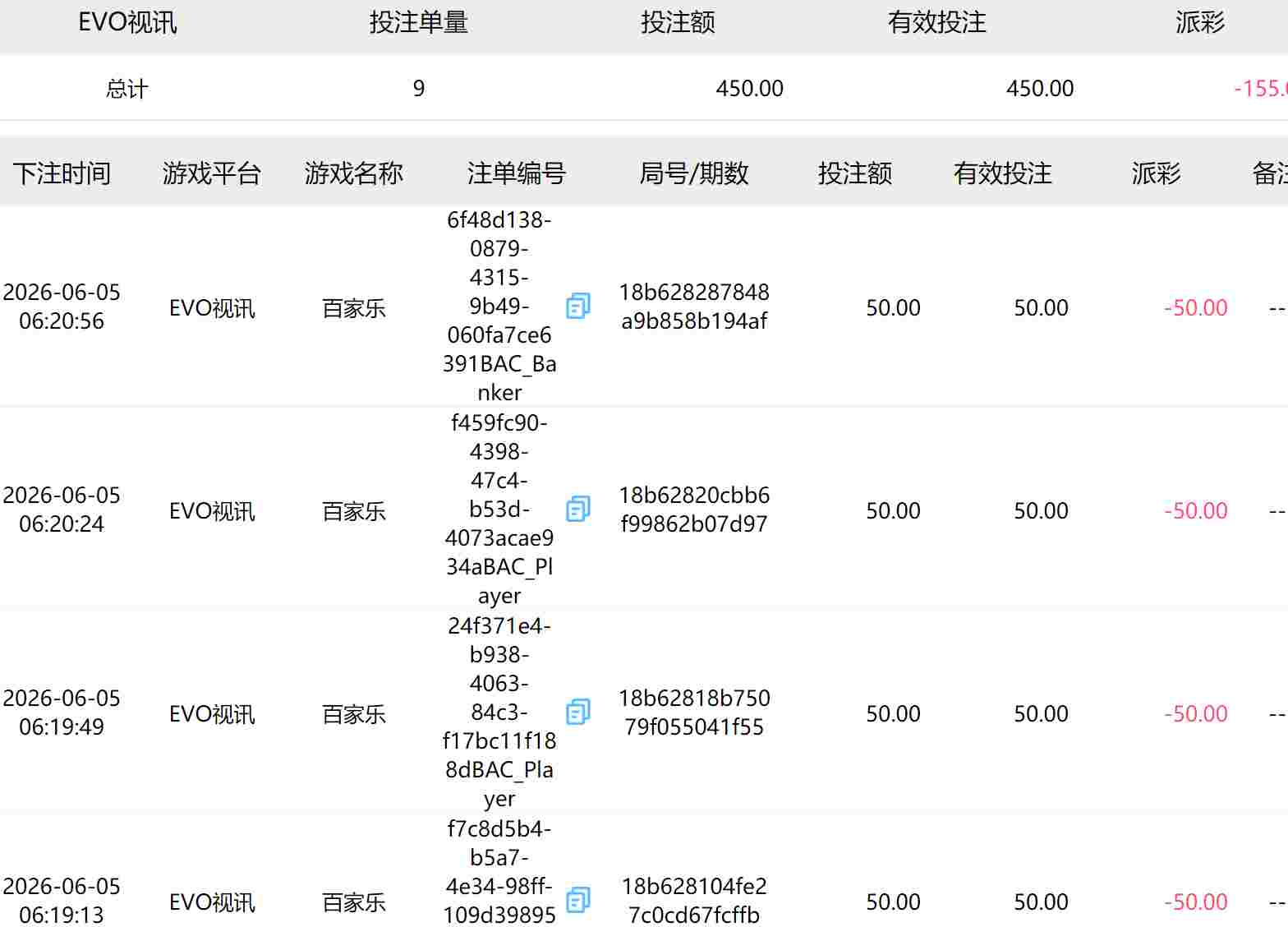Copy bet ID starting with 24f371e4
Screen dimensions: 1288x927
click(x=578, y=713)
